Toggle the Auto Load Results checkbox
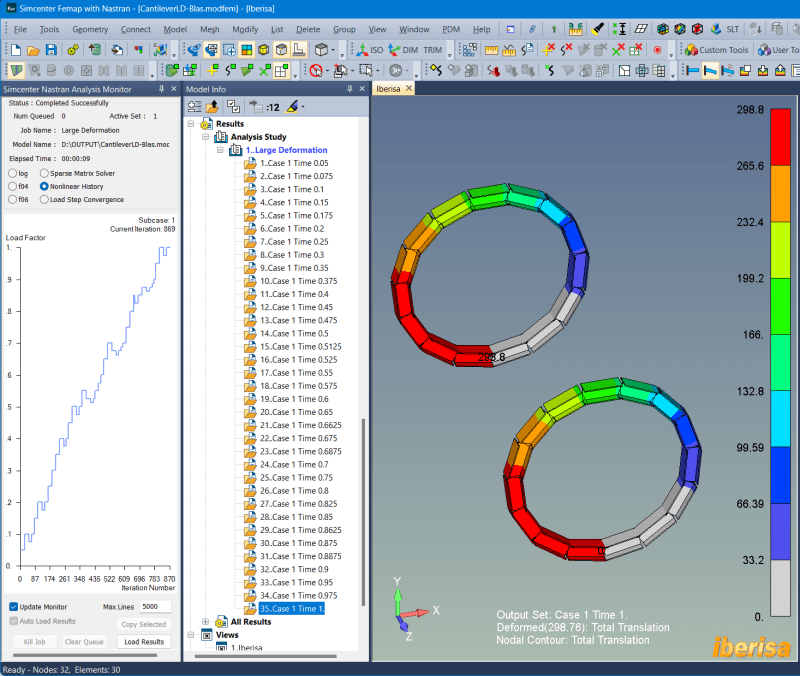This screenshot has width=800, height=676. coord(14,621)
